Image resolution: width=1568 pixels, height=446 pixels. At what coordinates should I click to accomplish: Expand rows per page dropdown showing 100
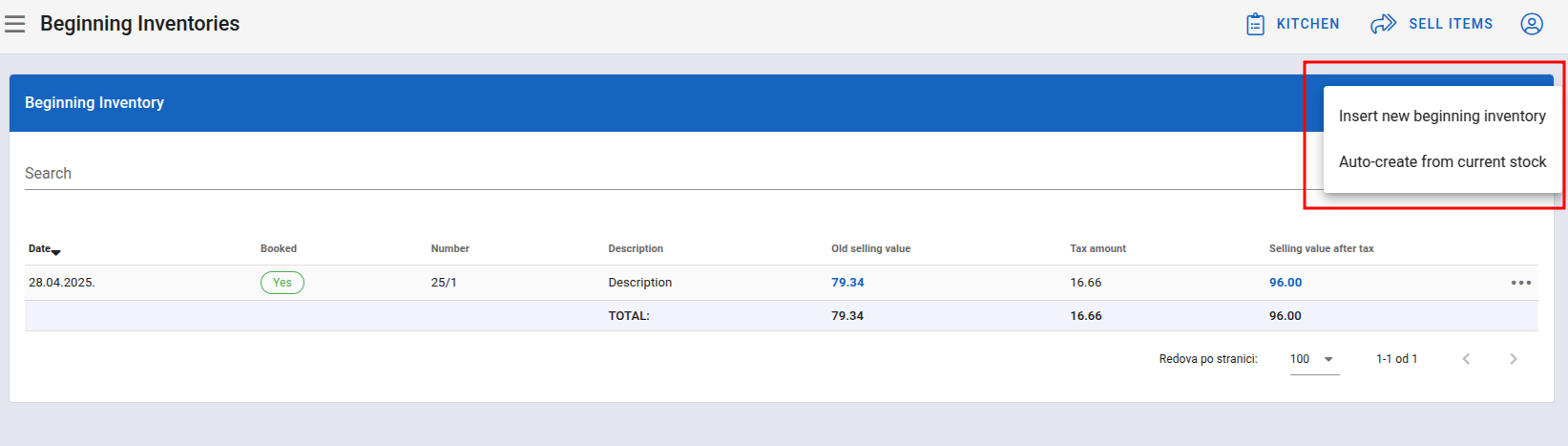pyautogui.click(x=1314, y=359)
